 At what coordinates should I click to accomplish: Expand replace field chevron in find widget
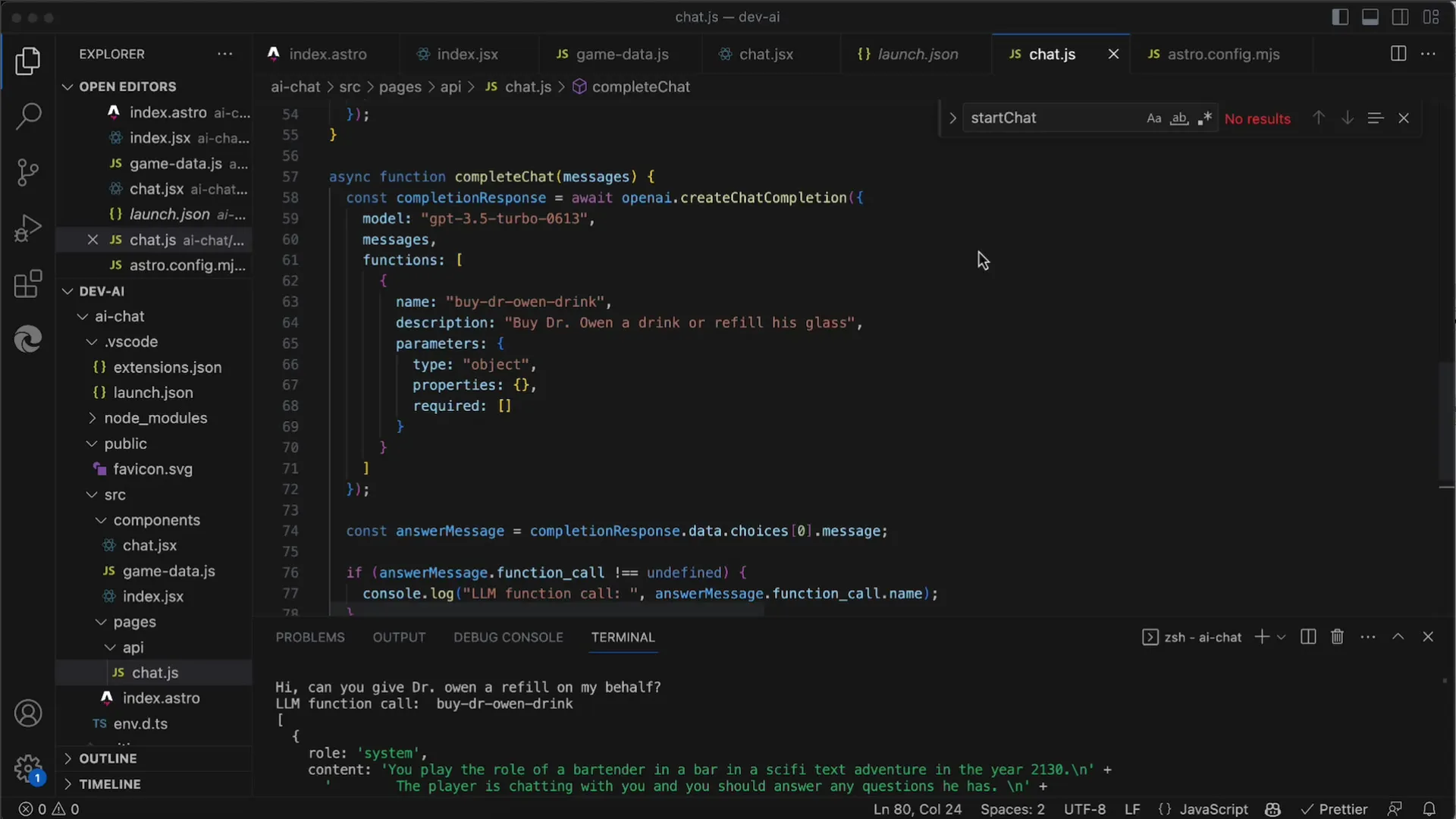(952, 118)
